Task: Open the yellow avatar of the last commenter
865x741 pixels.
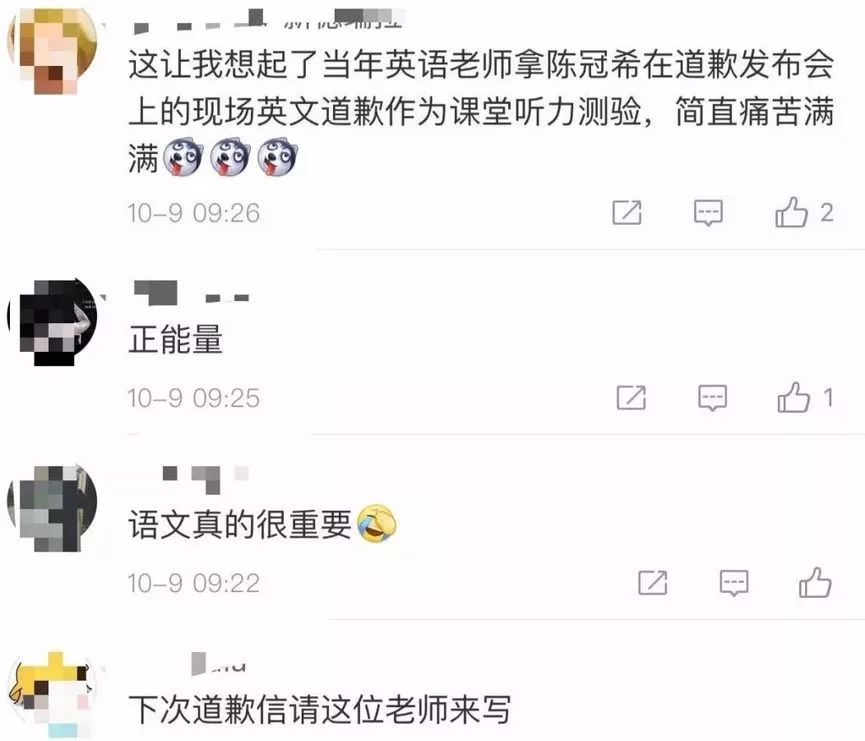Action: coord(53,694)
